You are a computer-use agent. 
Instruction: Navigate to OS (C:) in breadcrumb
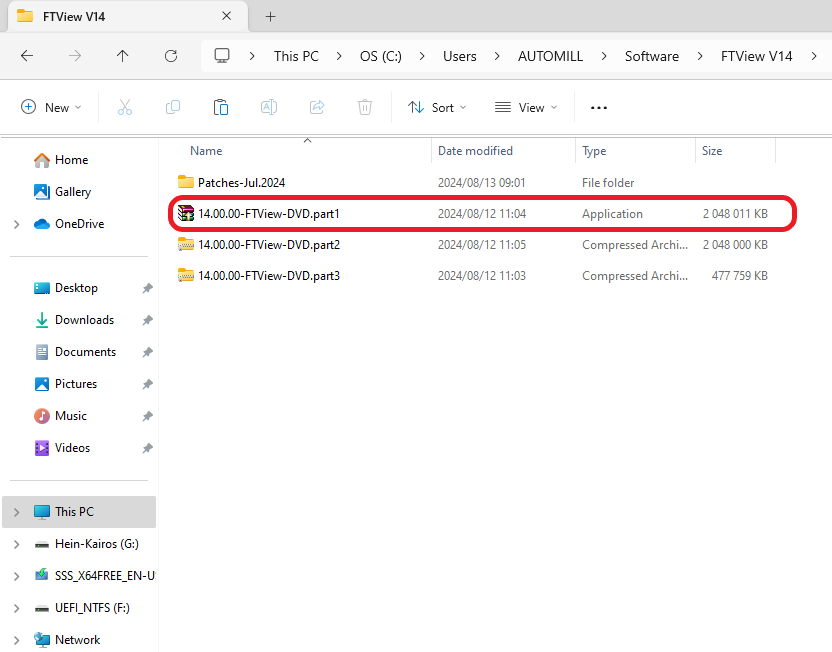(x=380, y=56)
